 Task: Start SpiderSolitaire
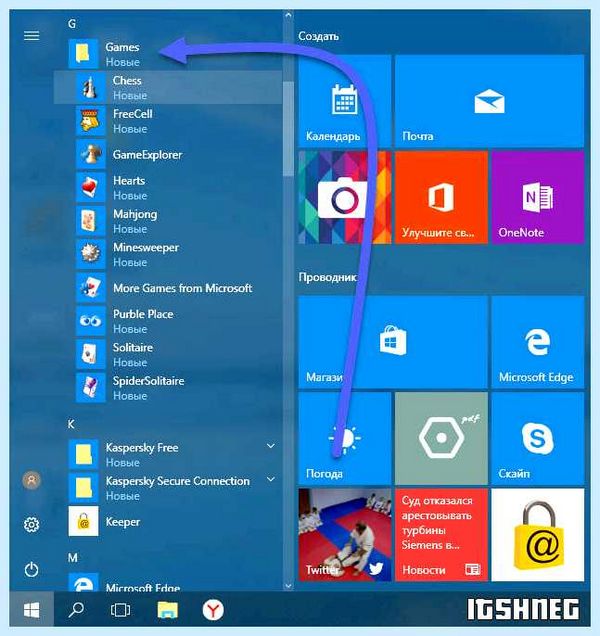click(x=168, y=388)
